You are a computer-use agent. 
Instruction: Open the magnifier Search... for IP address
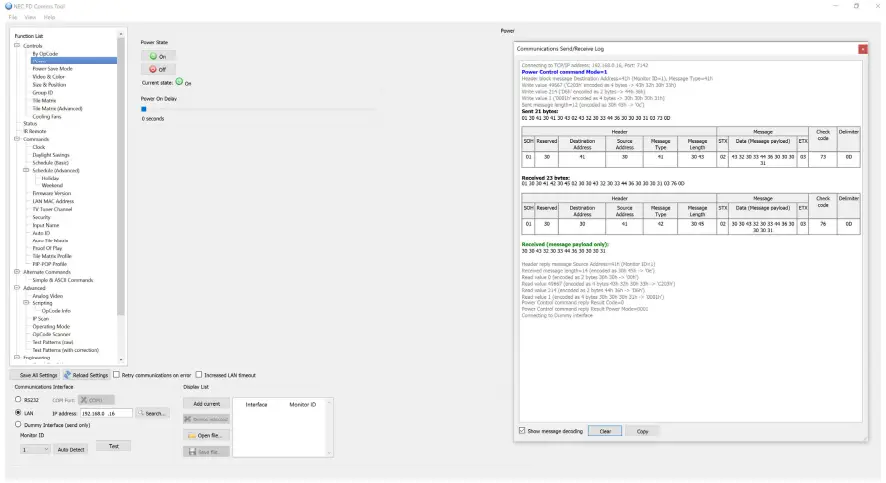point(152,414)
